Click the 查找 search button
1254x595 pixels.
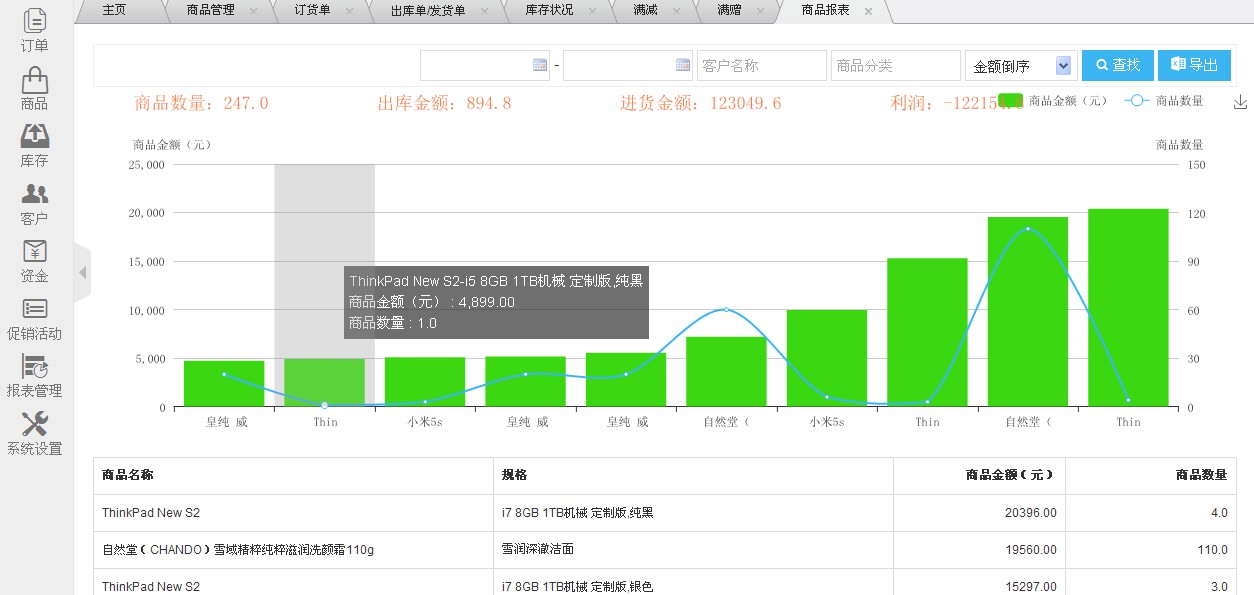coord(1117,65)
